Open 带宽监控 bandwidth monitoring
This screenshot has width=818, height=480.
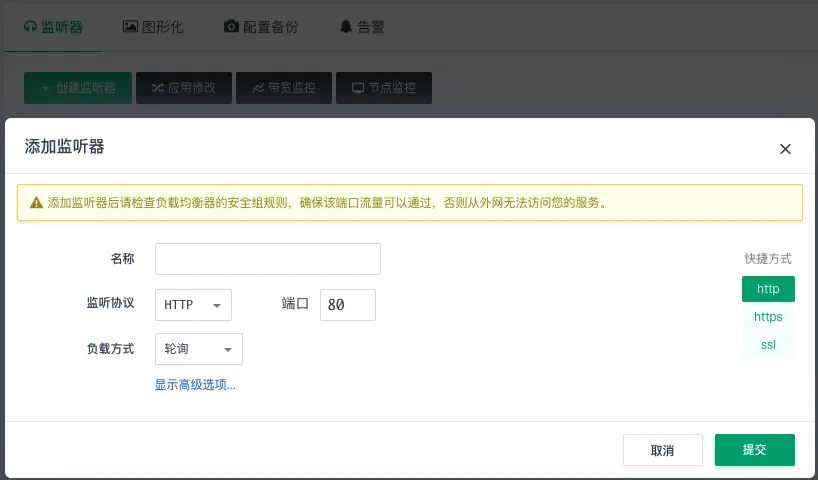[284, 88]
